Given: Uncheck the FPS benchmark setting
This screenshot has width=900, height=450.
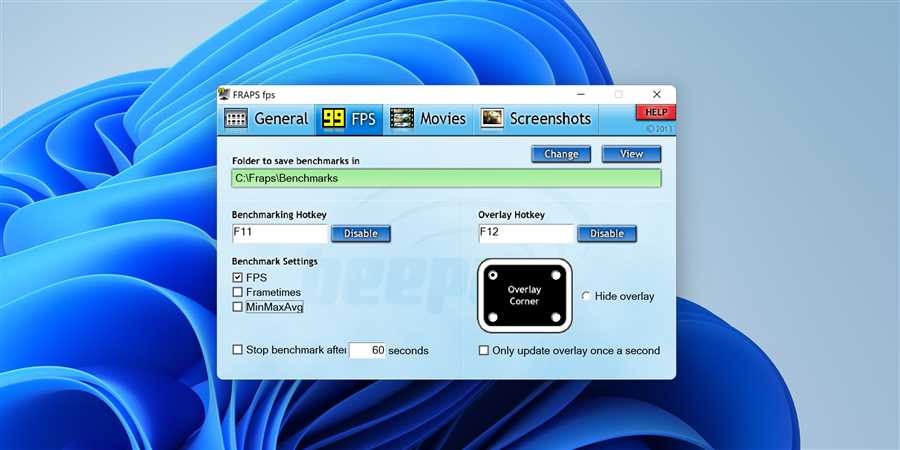Looking at the screenshot, I should click(x=238, y=277).
